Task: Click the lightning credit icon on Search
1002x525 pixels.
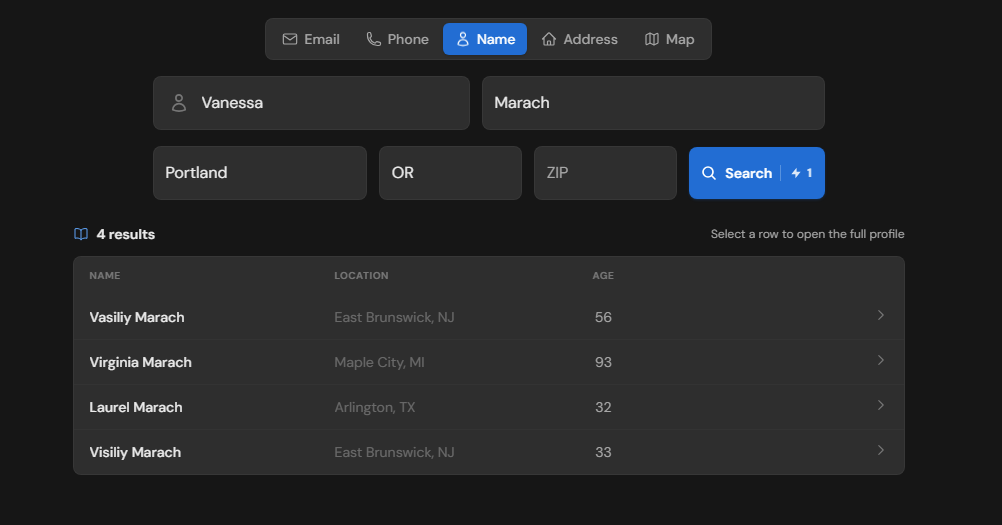Action: 796,173
